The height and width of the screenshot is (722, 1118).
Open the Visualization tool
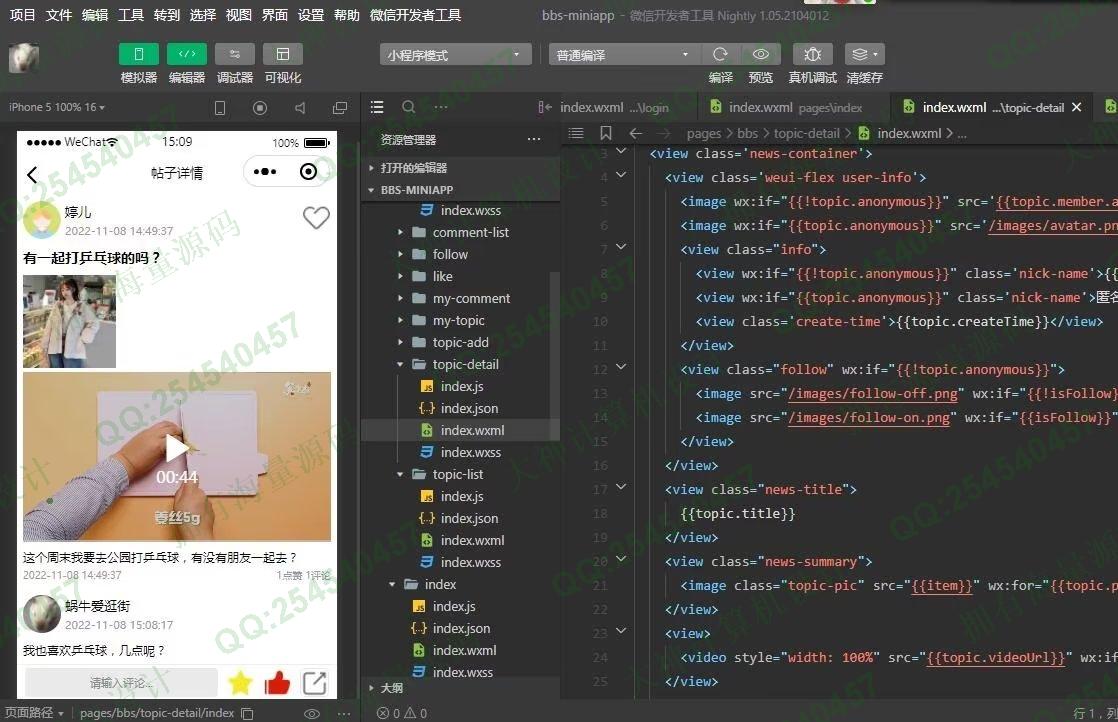283,54
